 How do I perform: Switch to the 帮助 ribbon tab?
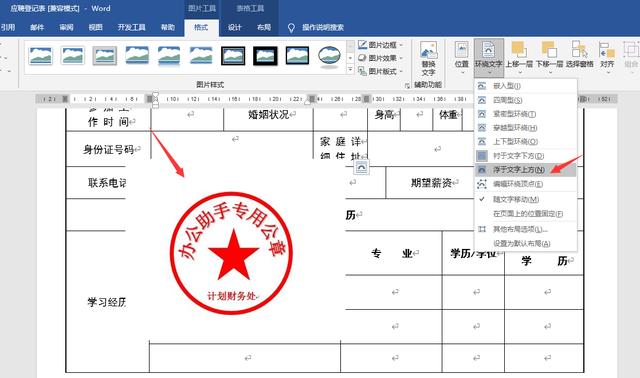pos(168,27)
